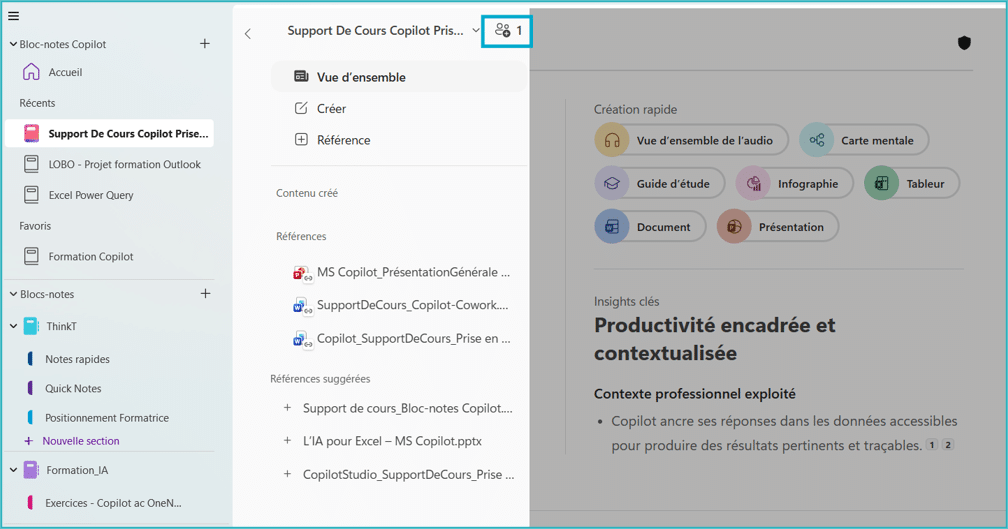Click the Accueil house icon
Image resolution: width=1008 pixels, height=529 pixels.
point(31,71)
